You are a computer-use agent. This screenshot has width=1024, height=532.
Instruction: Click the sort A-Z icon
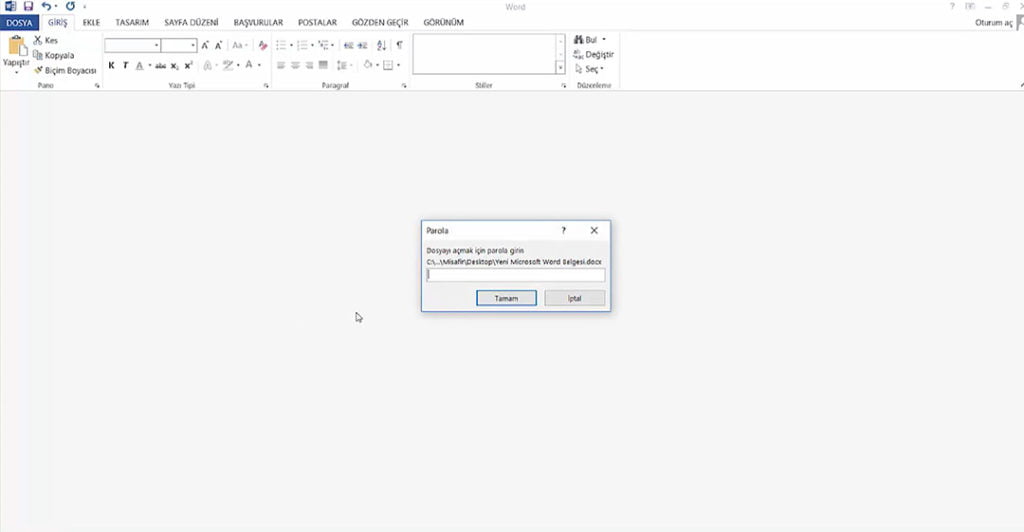click(x=381, y=45)
